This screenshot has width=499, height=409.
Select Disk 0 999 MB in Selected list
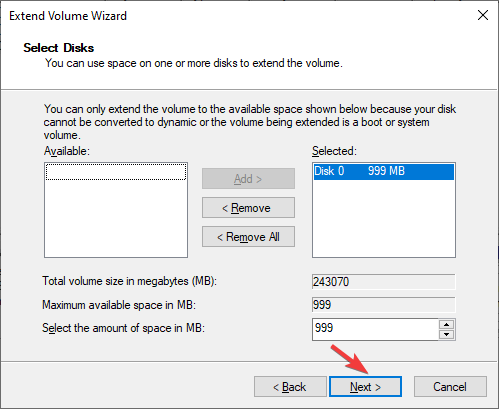click(x=384, y=171)
